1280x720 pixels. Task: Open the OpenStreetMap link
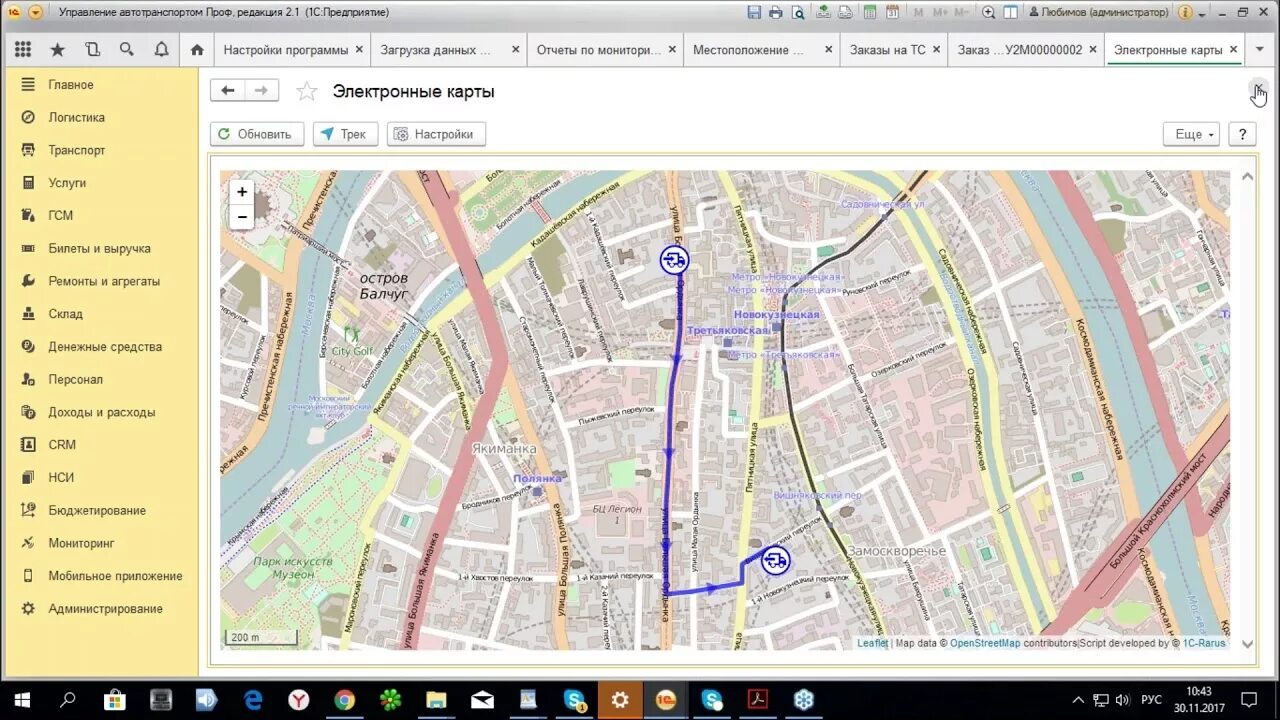click(985, 643)
